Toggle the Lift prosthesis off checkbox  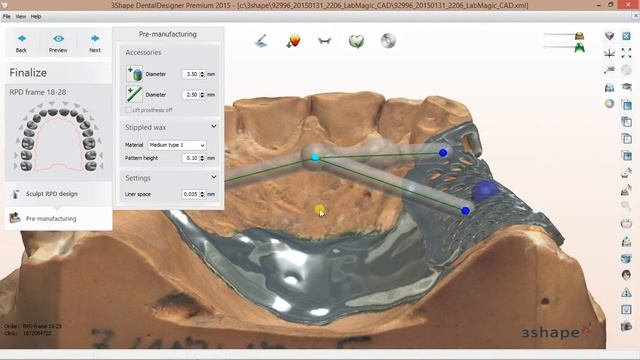point(128,110)
